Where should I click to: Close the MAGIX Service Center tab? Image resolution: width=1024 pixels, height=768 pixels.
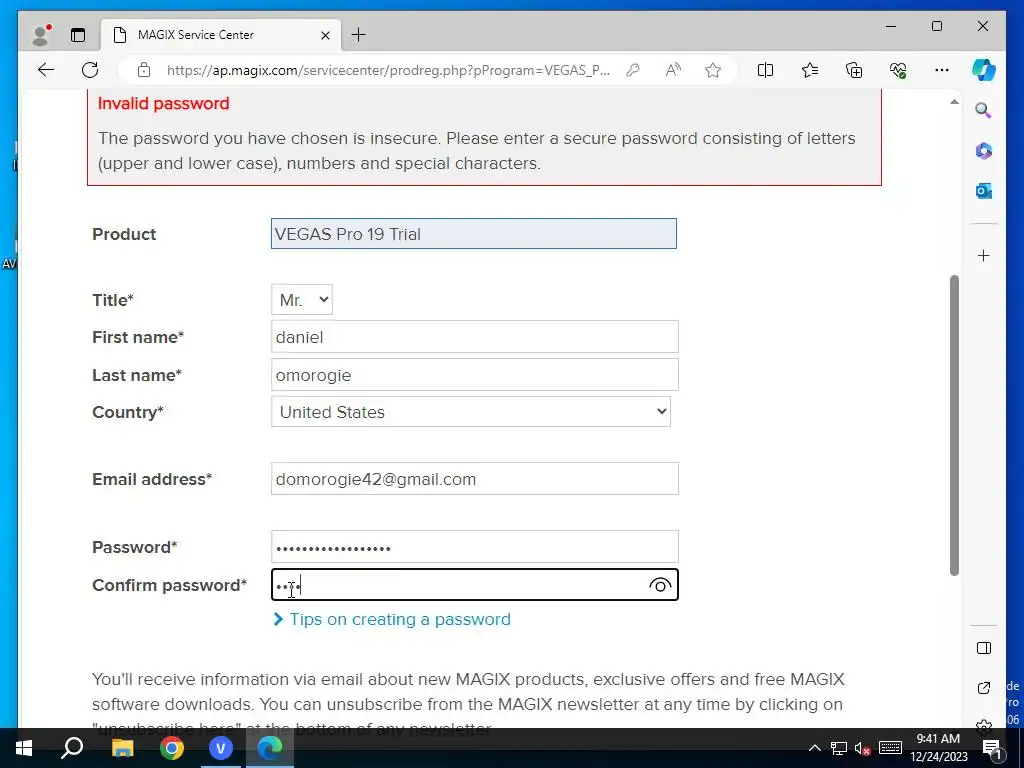[x=325, y=35]
